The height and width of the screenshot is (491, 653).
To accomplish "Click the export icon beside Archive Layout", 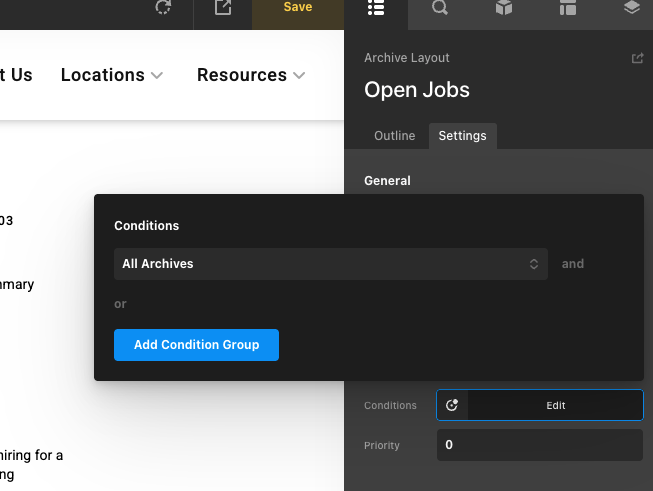I will point(637,59).
